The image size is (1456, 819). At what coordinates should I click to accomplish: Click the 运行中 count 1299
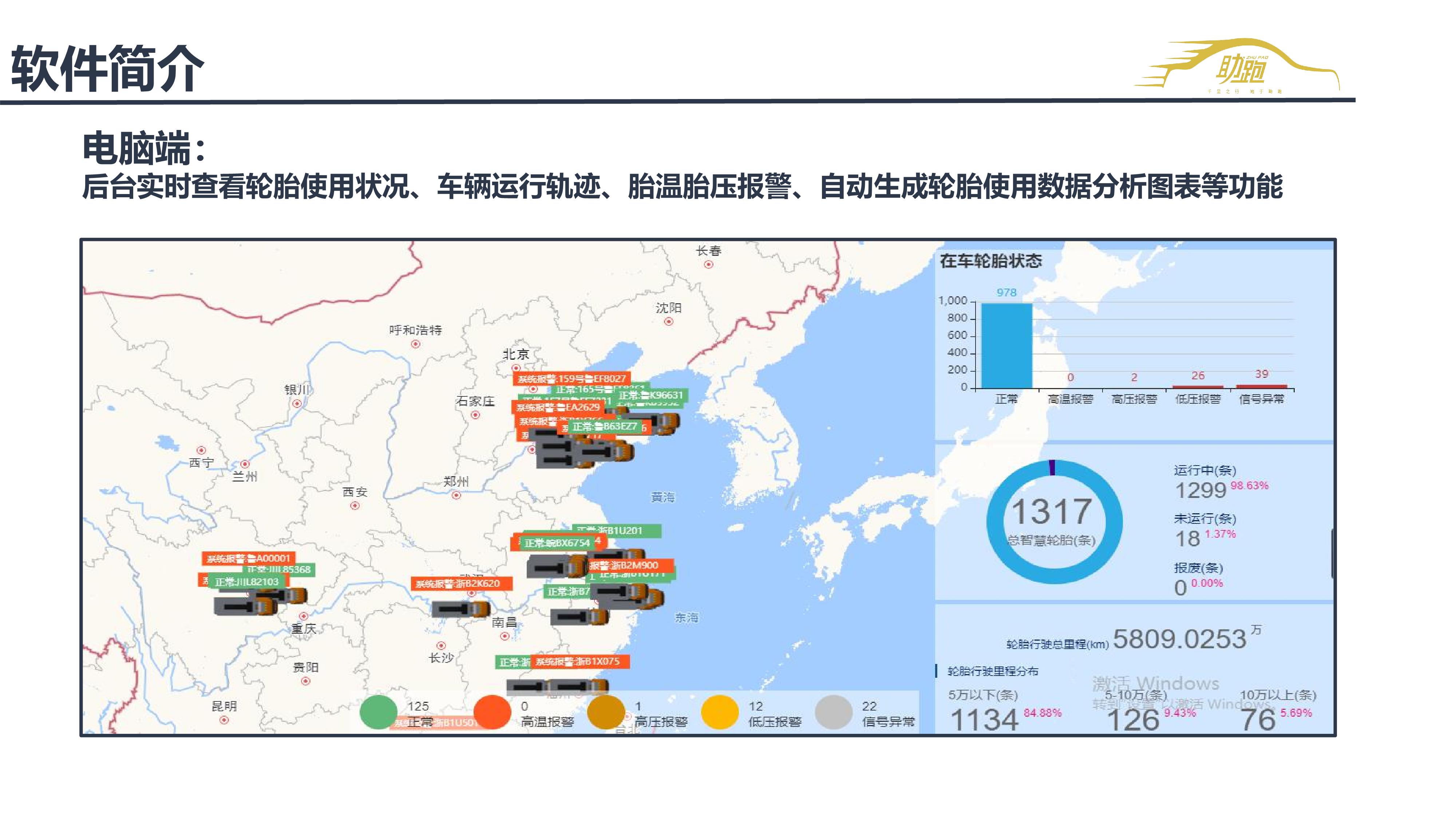click(x=1200, y=491)
